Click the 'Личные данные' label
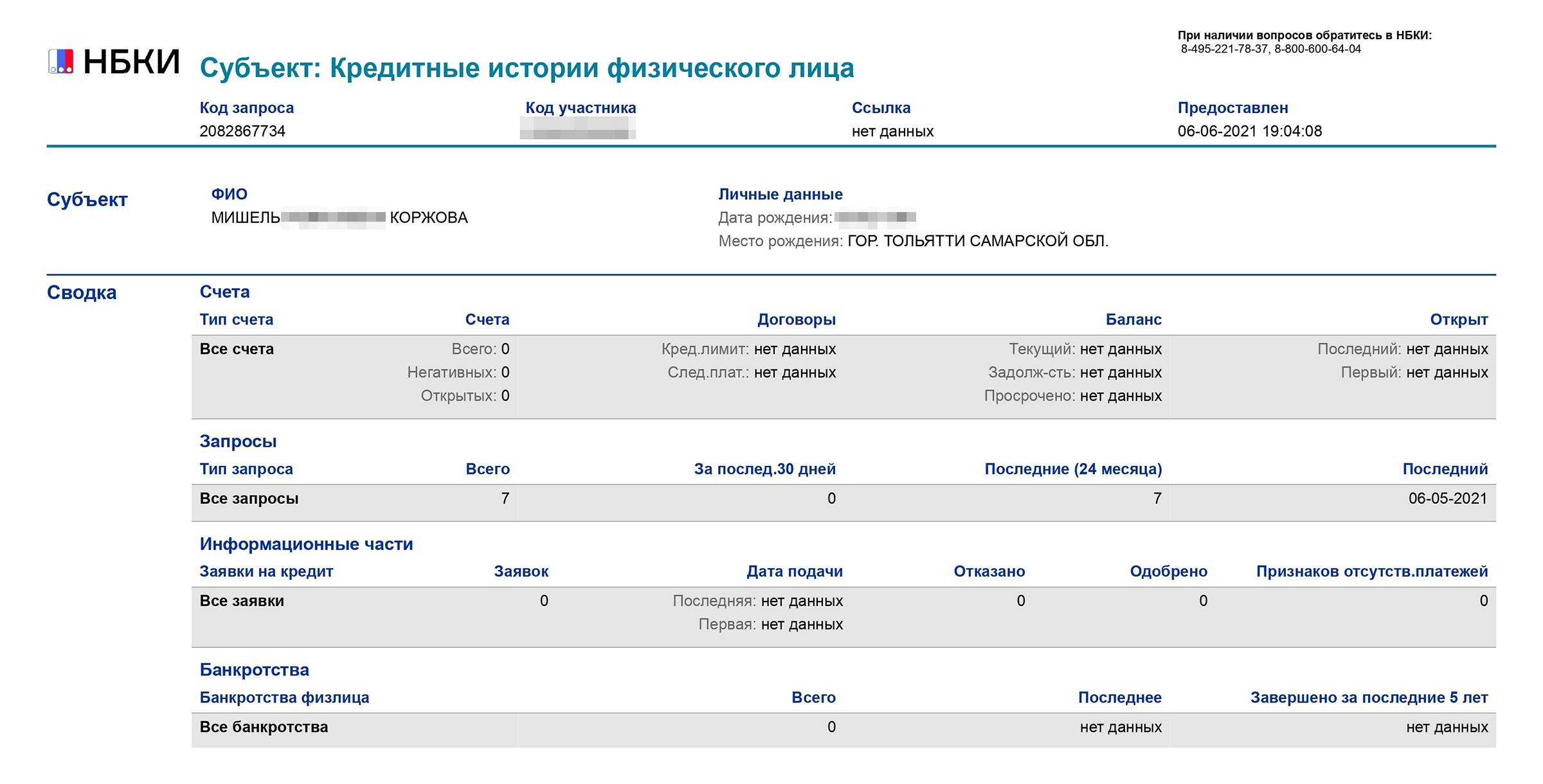This screenshot has width=1543, height=784. [x=781, y=194]
